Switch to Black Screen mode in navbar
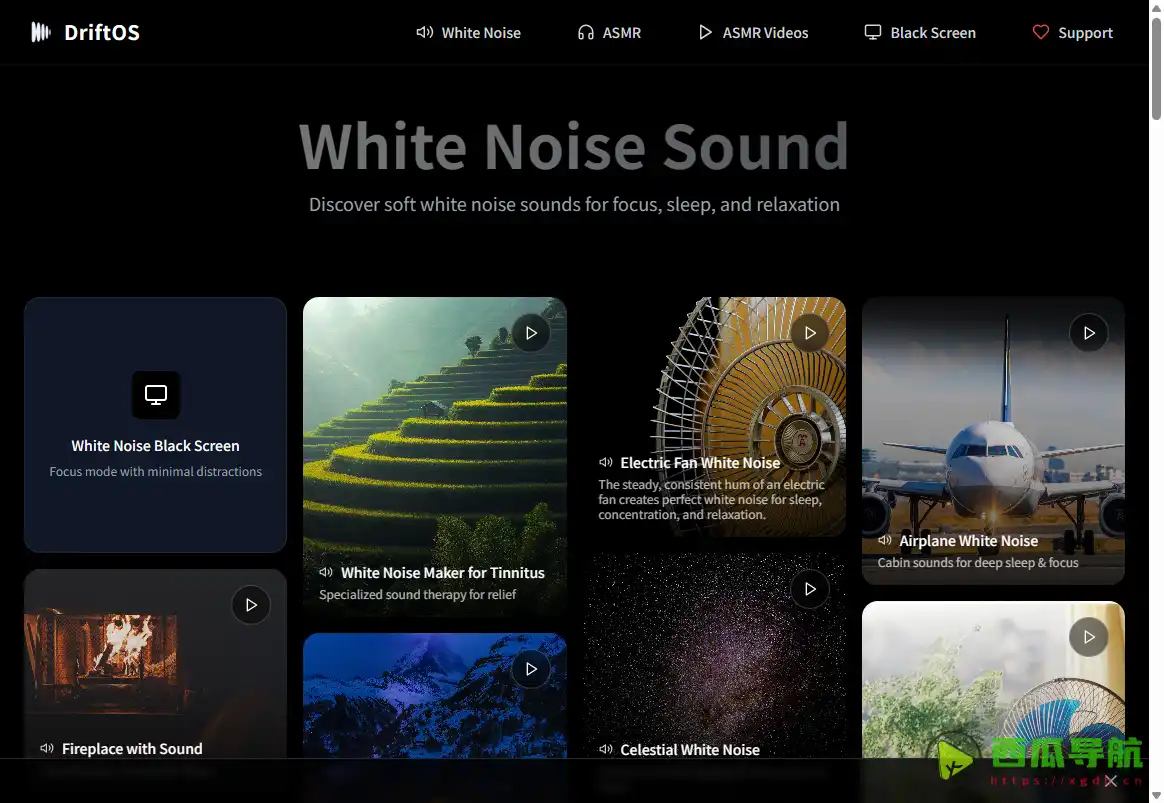Screen dimensions: 1164x803 coord(920,33)
